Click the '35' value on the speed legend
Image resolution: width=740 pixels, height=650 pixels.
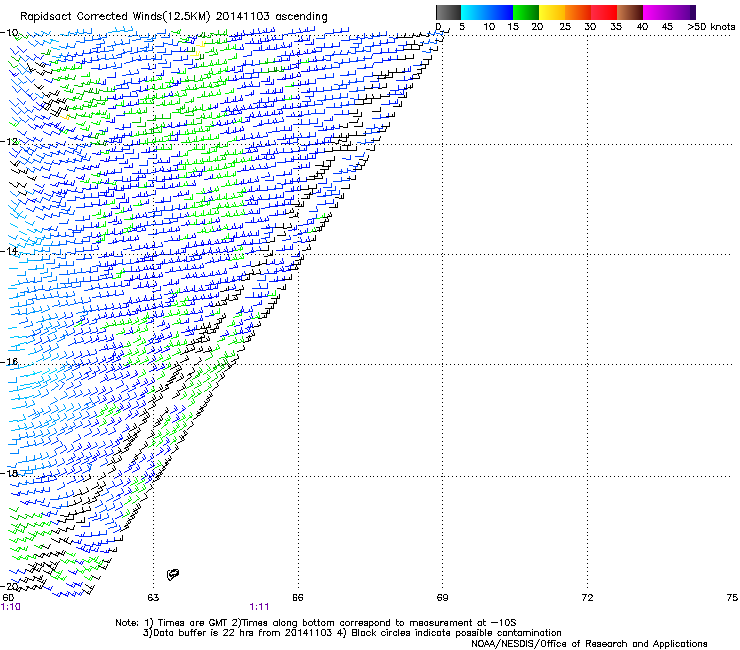tap(616, 27)
